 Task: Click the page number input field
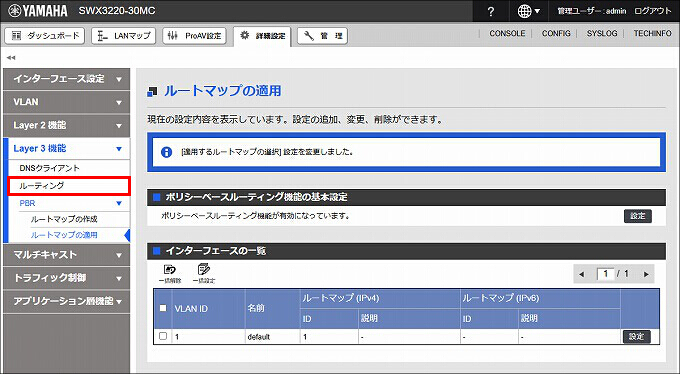click(x=605, y=274)
